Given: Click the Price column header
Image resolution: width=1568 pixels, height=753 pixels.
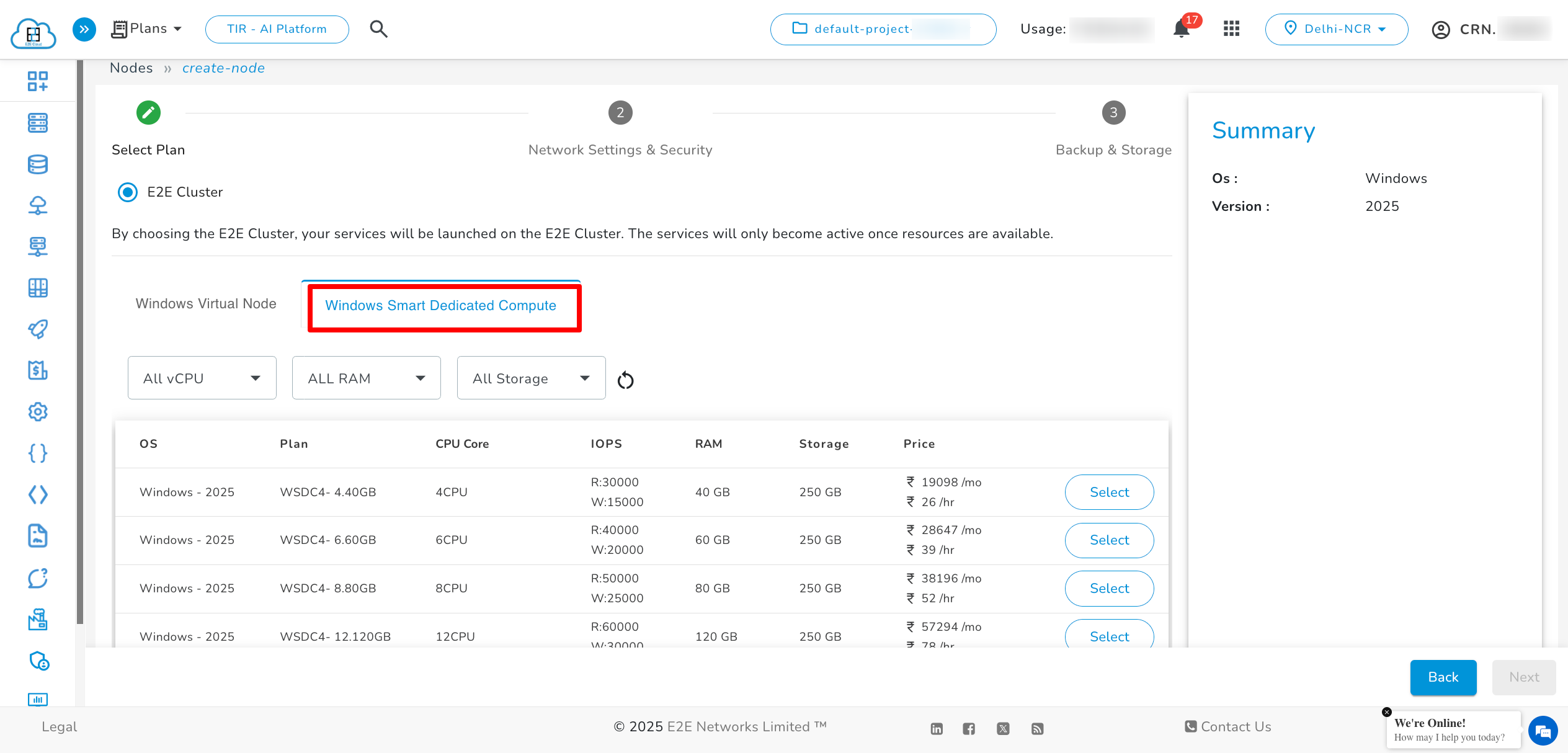Looking at the screenshot, I should tap(919, 443).
